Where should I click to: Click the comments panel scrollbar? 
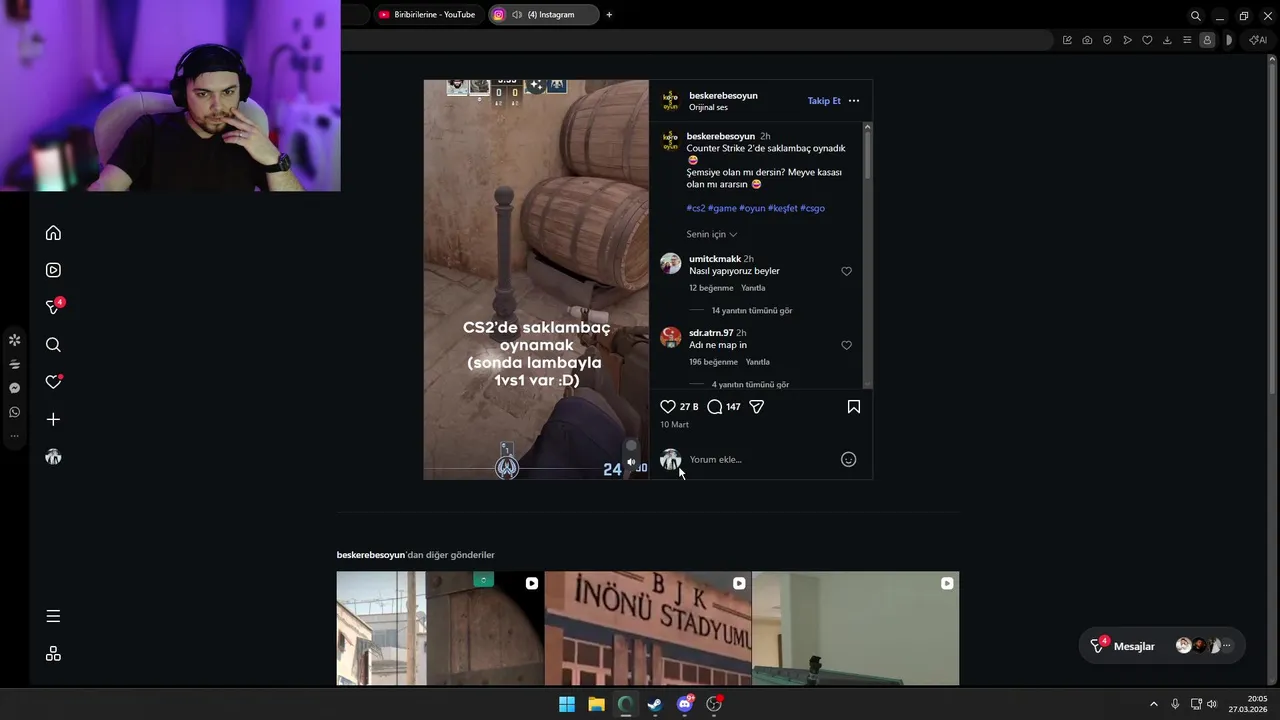(x=868, y=155)
